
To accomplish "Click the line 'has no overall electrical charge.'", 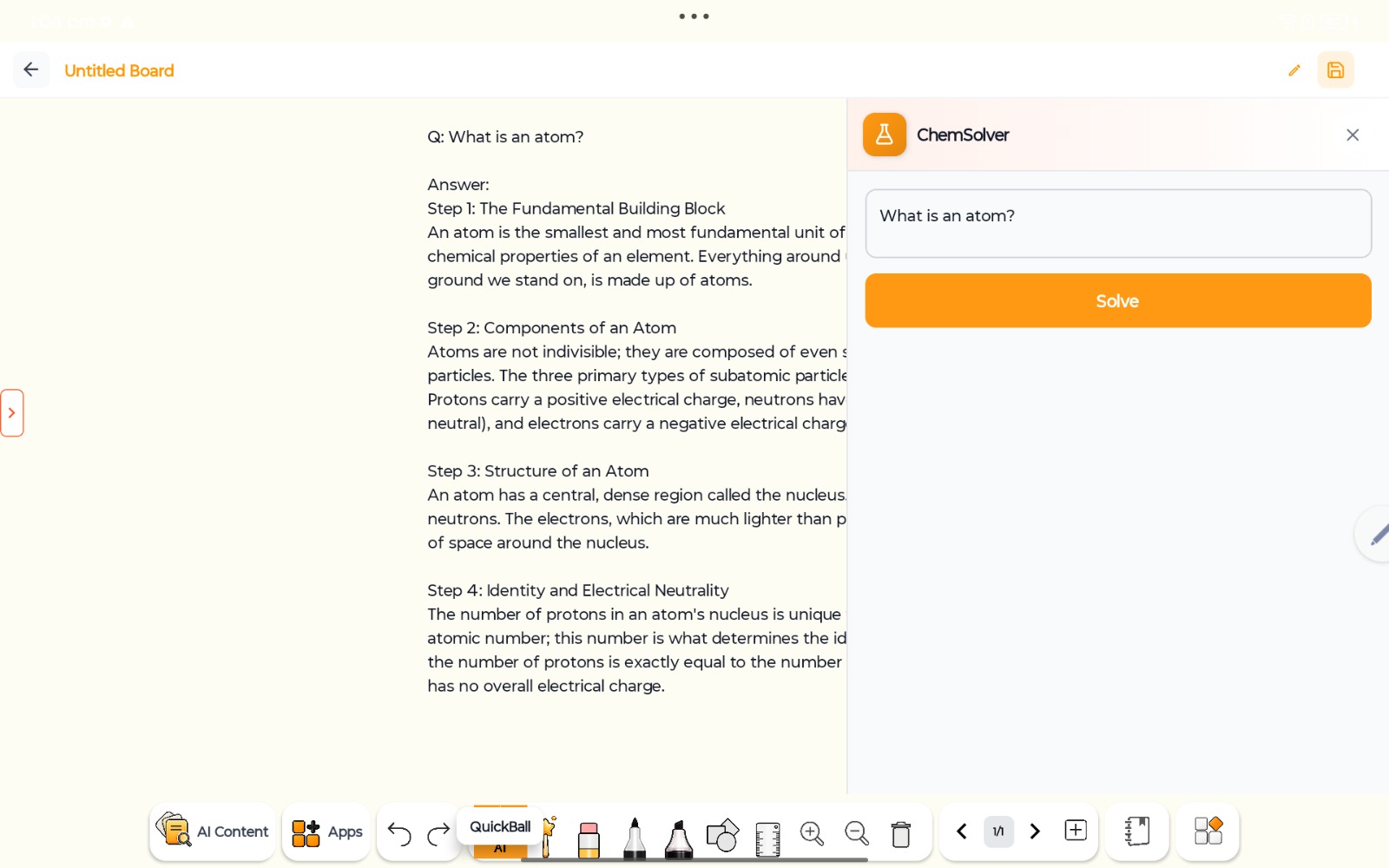I will tap(546, 686).
